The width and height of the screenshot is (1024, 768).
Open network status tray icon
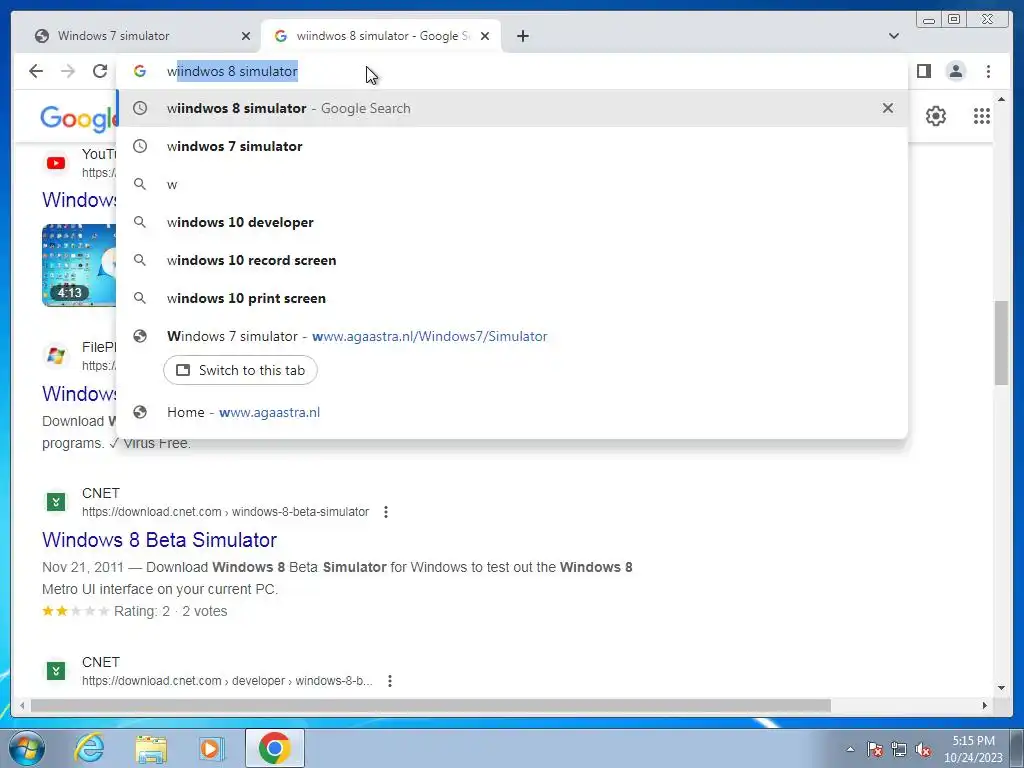pos(899,749)
